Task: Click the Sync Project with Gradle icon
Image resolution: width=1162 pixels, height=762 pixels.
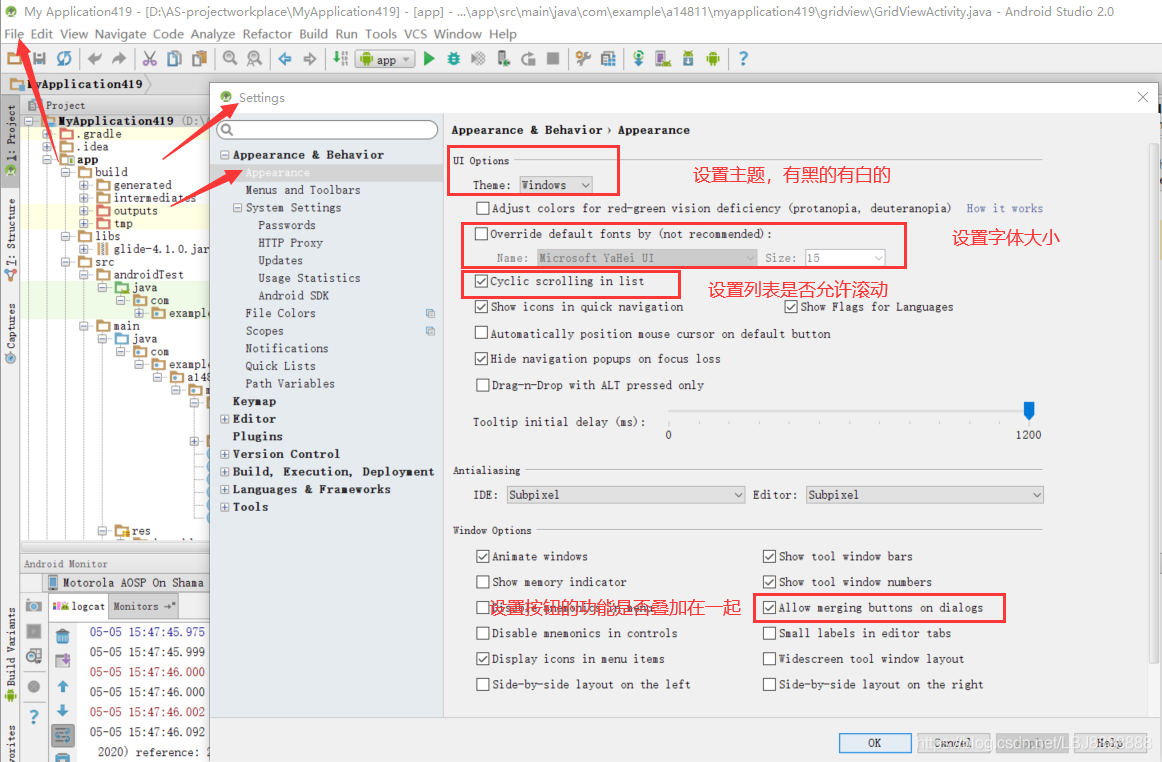Action: click(638, 59)
